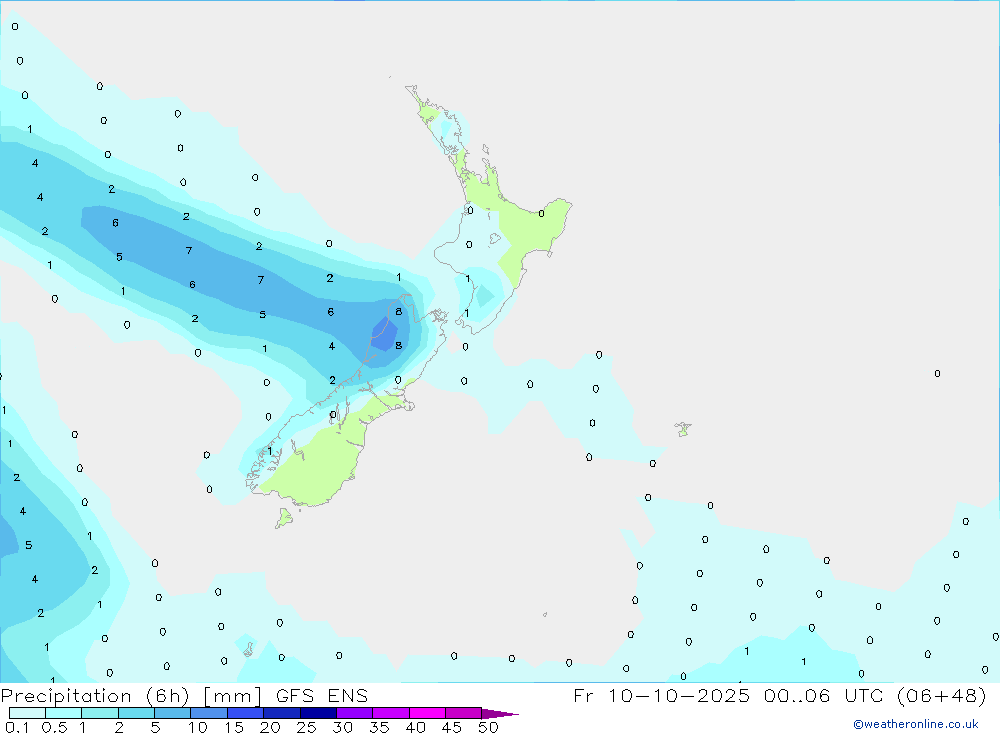Click the 0.5–1 mm legend swatch
The image size is (1000, 733).
[x=64, y=713]
